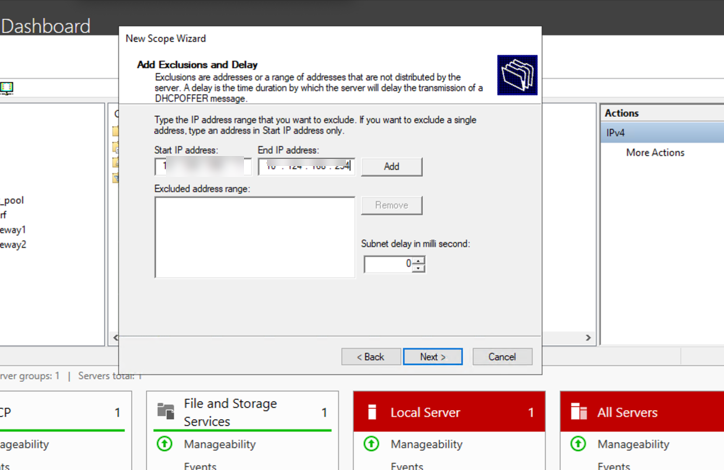Go Back to the previous wizard page
The height and width of the screenshot is (470, 724).
click(x=371, y=357)
